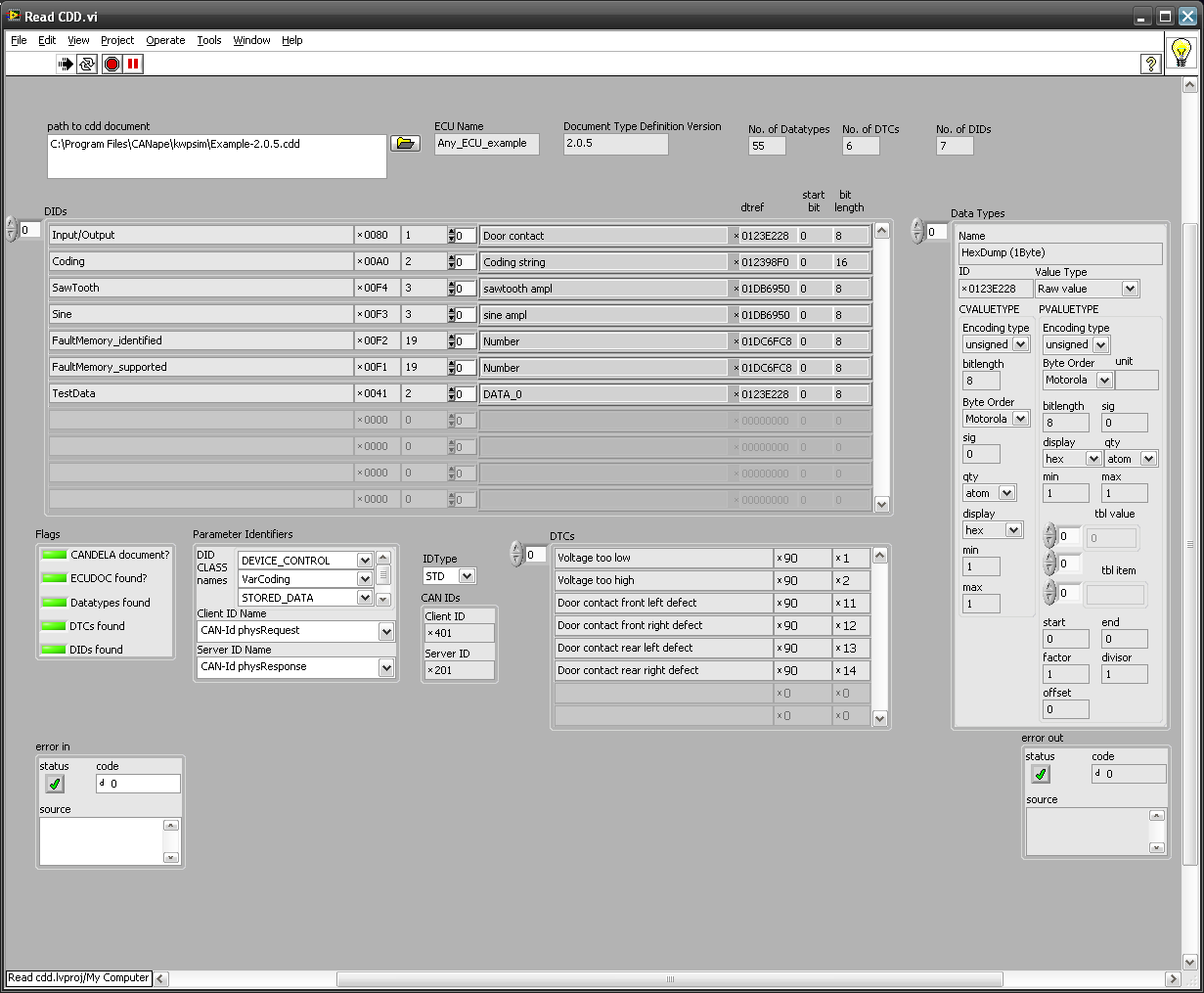Click the Run Continuously toolbar icon
This screenshot has height=993, width=1204.
click(x=88, y=65)
